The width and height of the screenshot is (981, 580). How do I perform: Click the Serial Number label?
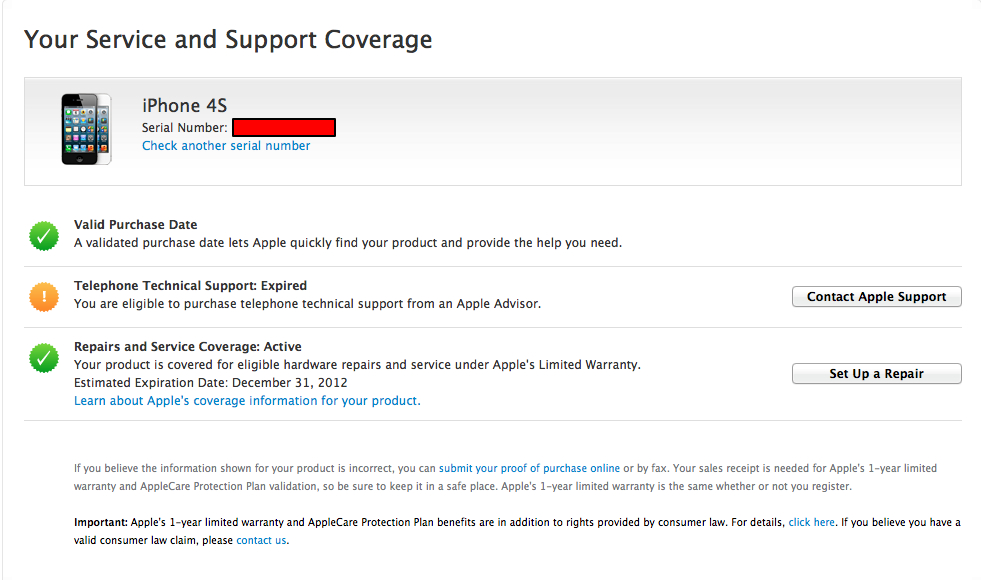[x=184, y=128]
